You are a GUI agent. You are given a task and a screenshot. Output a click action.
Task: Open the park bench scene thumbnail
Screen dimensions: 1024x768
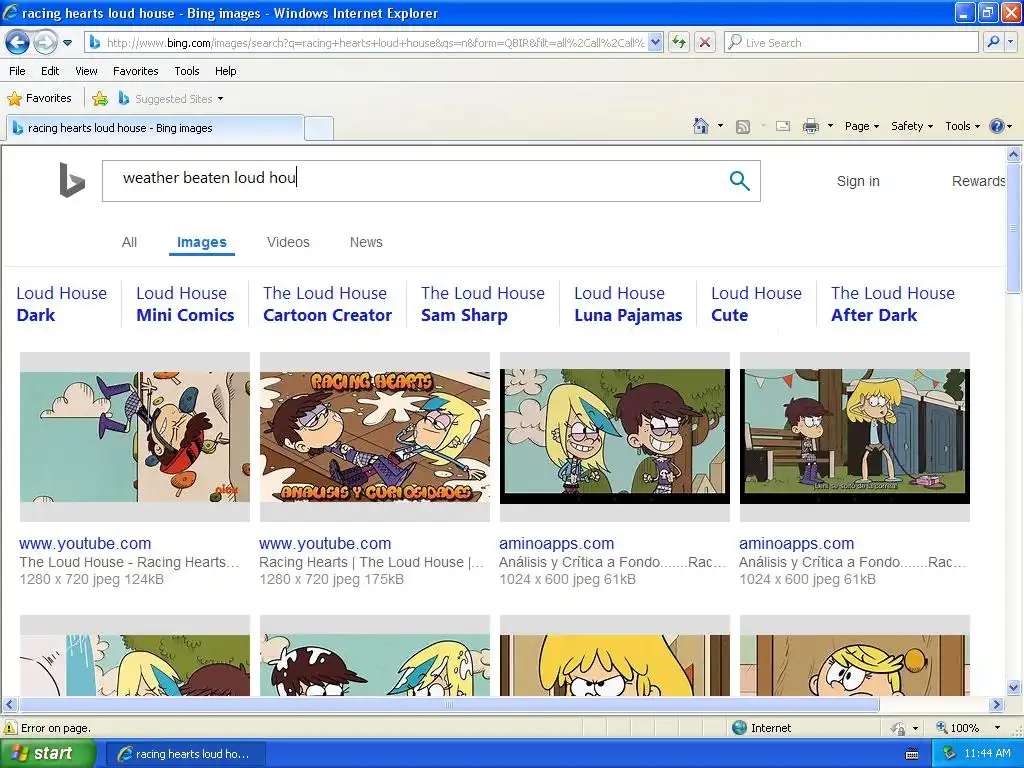(x=854, y=437)
